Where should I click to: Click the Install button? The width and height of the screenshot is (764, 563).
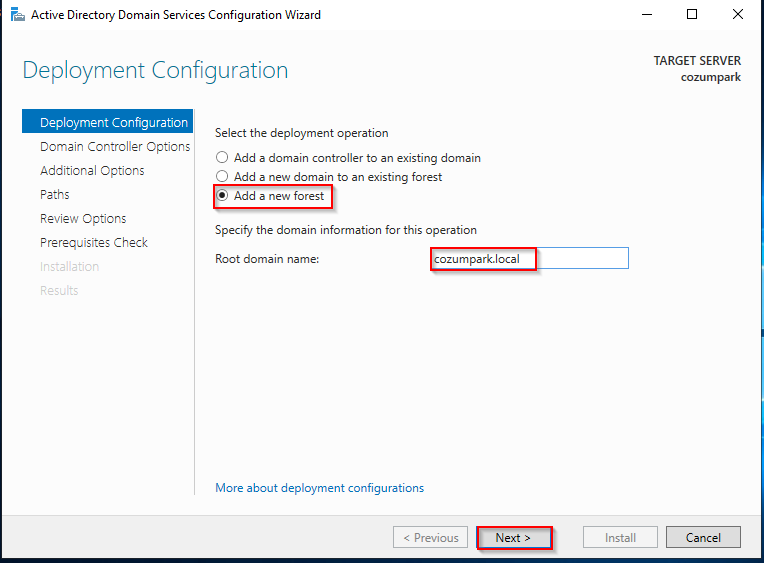coord(620,538)
